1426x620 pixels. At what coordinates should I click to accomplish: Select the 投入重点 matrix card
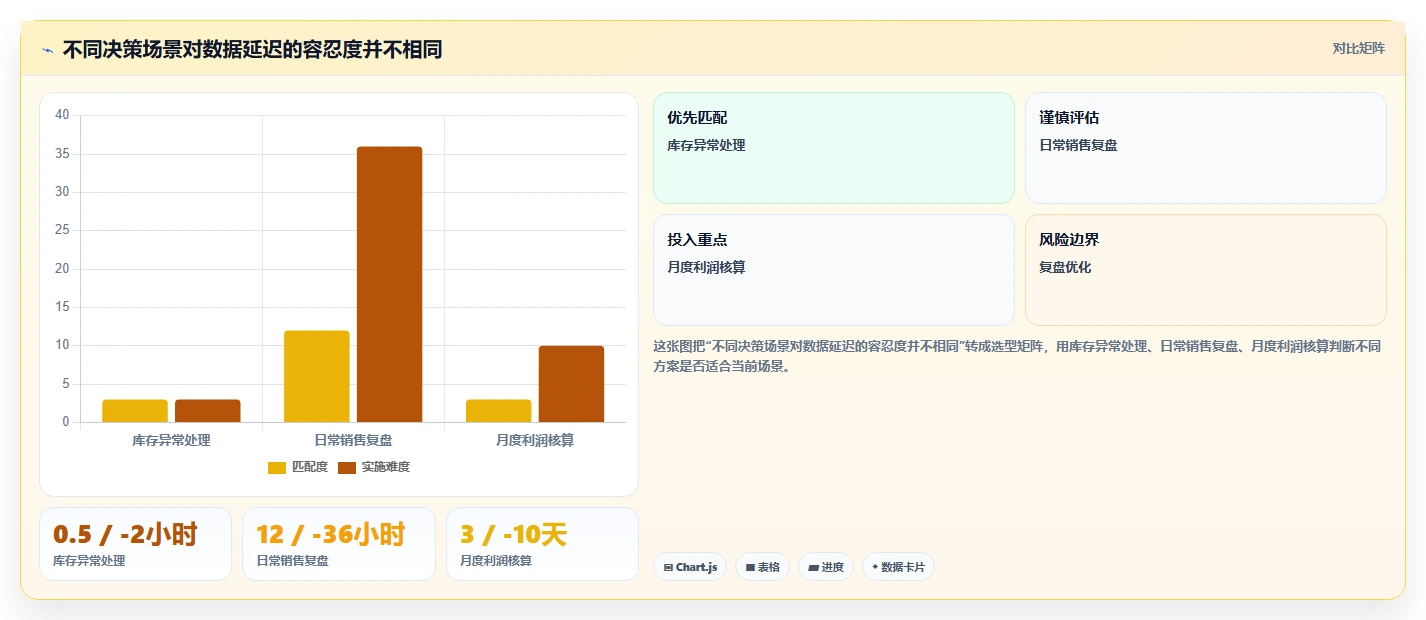tap(834, 270)
